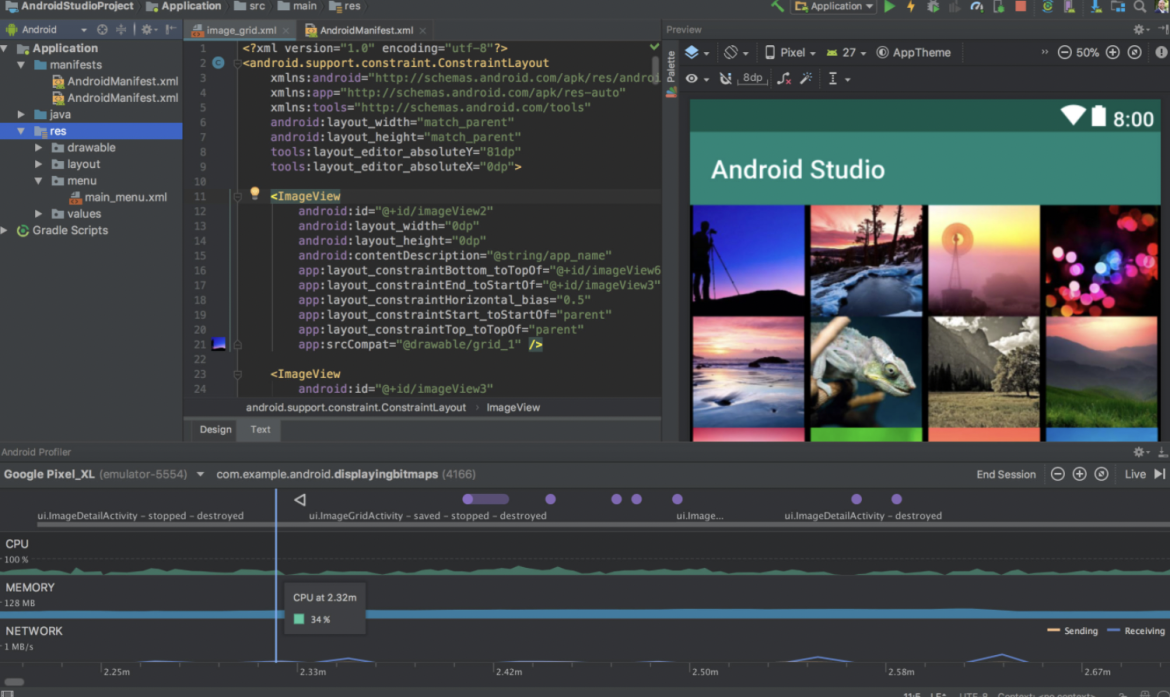Apply Changes using the lightning bolt icon

click(911, 7)
